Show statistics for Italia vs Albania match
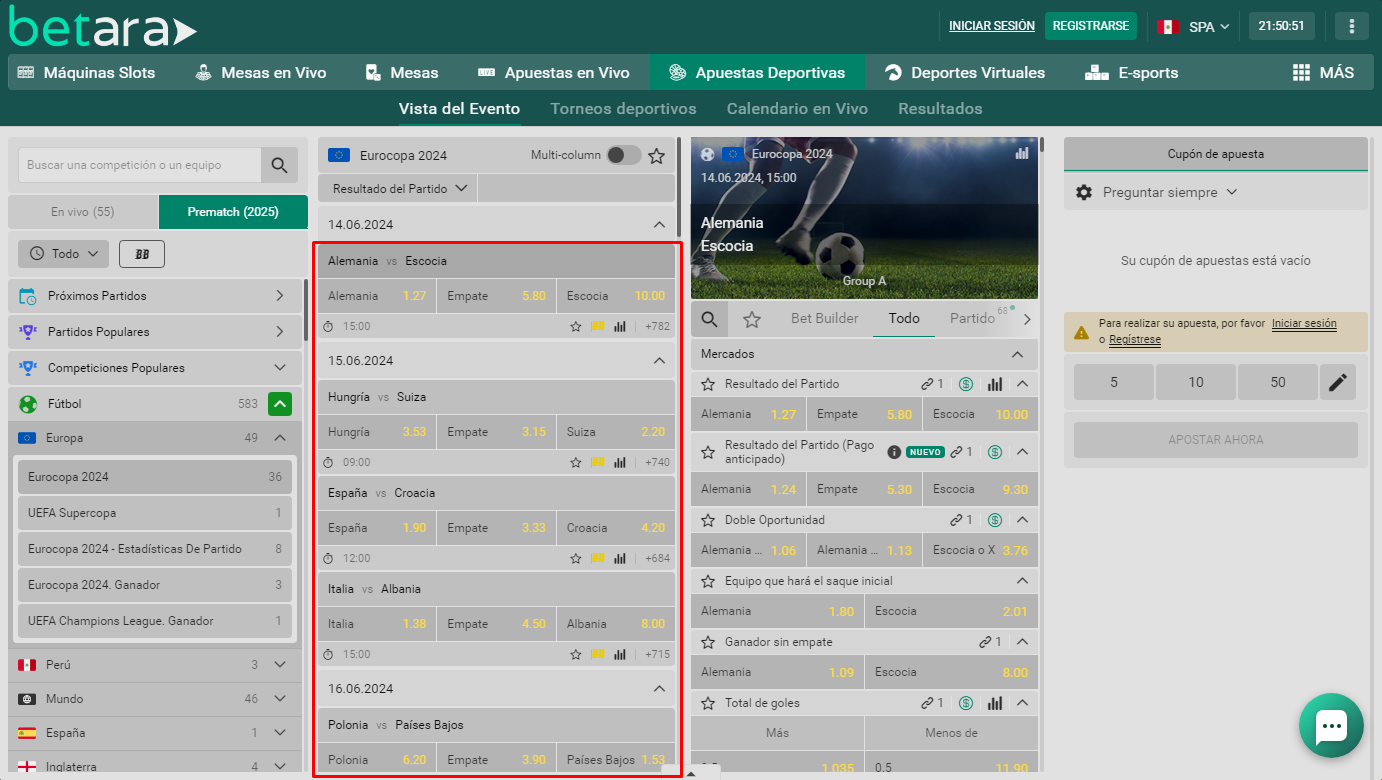 [x=620, y=654]
